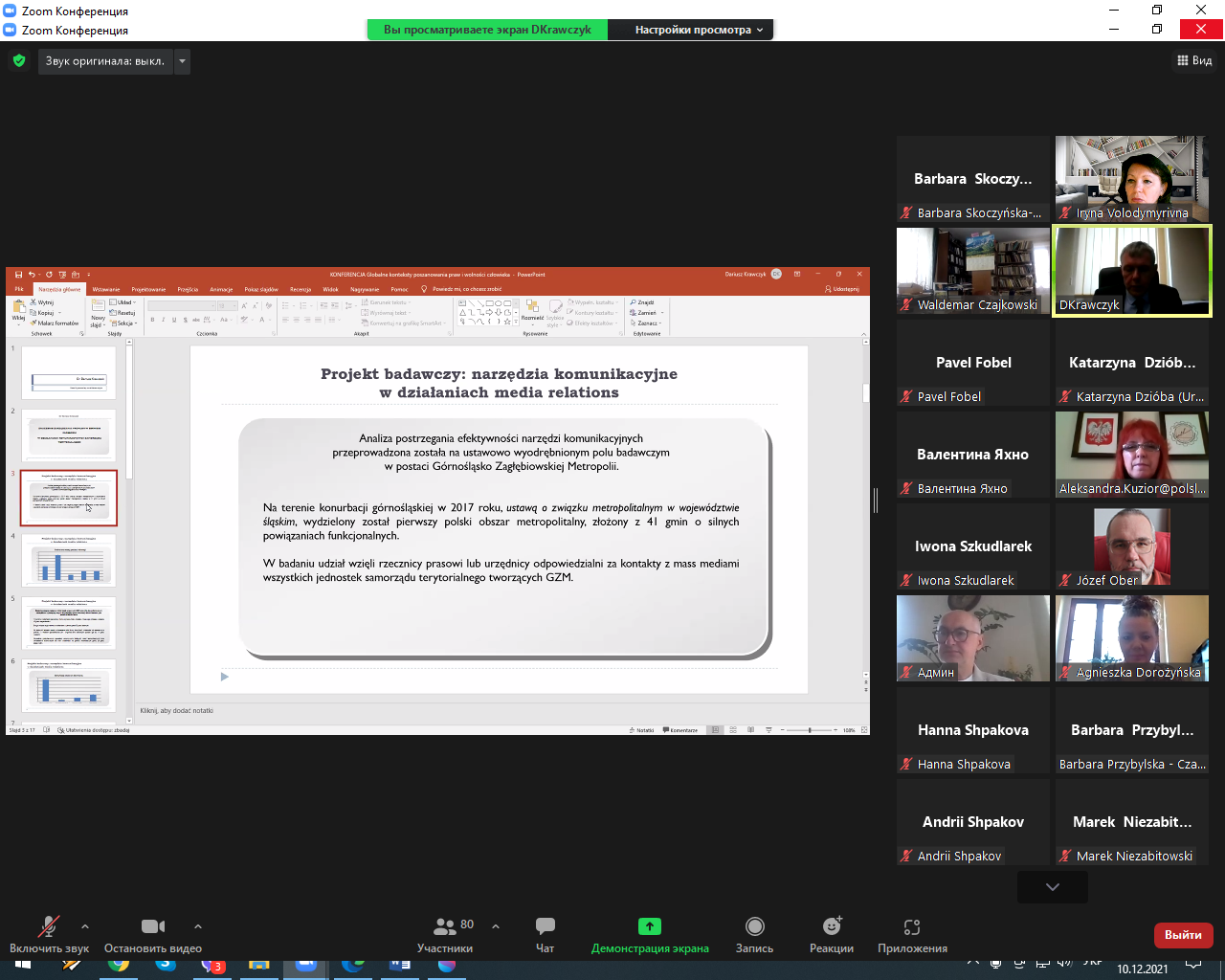Open the Чат panel
Screen dimensions: 1225x980
(545, 934)
